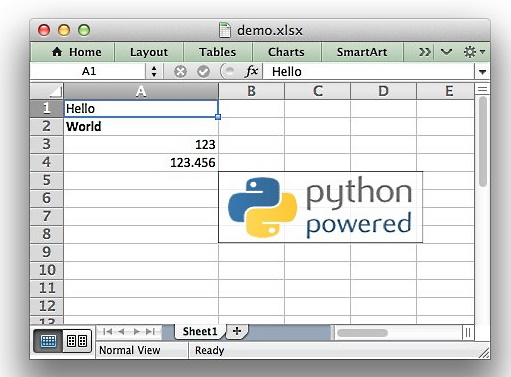
Task: Confirm entry with the checkmark icon
Action: tap(203, 72)
